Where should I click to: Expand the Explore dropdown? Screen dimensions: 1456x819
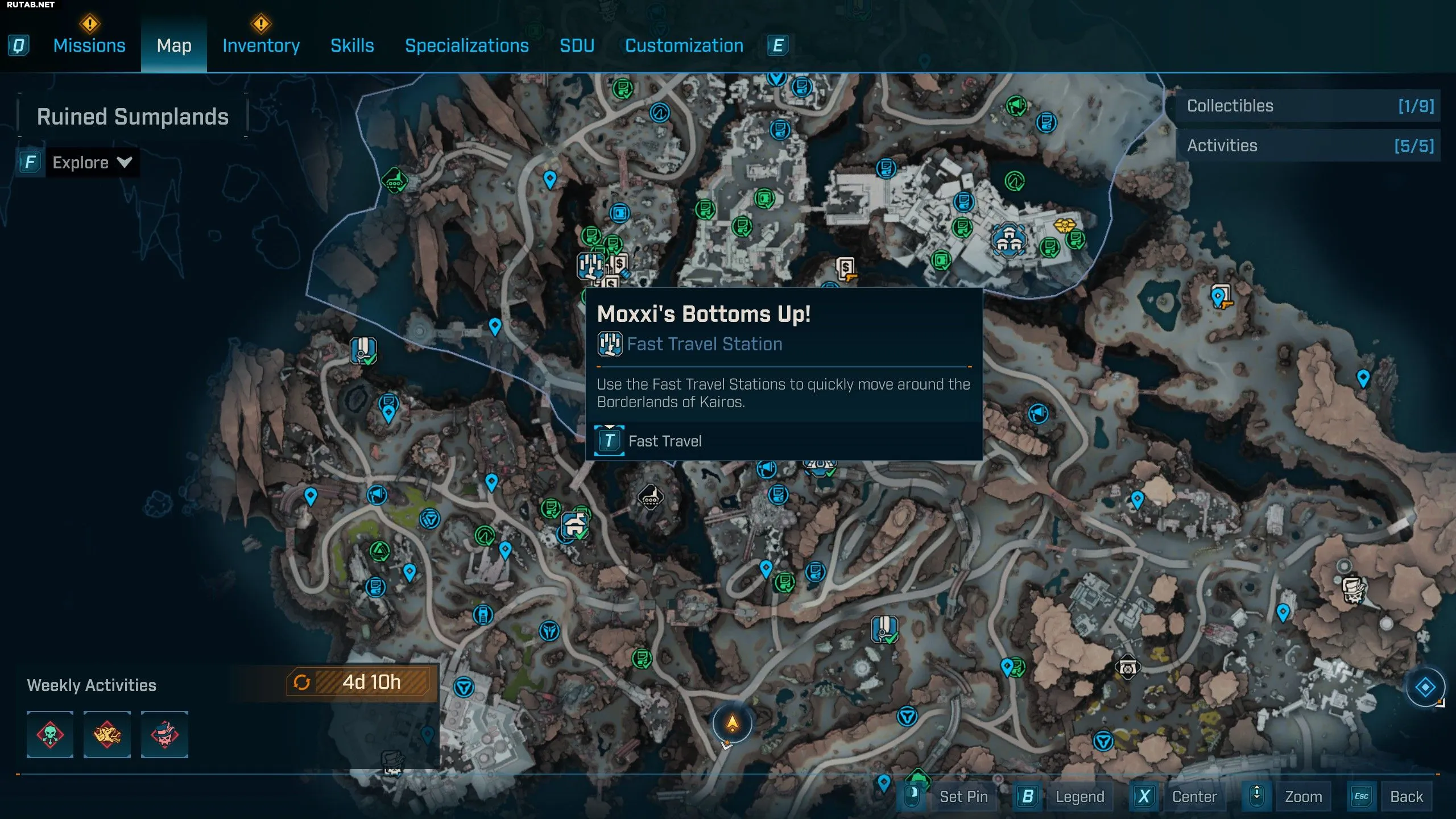(x=92, y=163)
